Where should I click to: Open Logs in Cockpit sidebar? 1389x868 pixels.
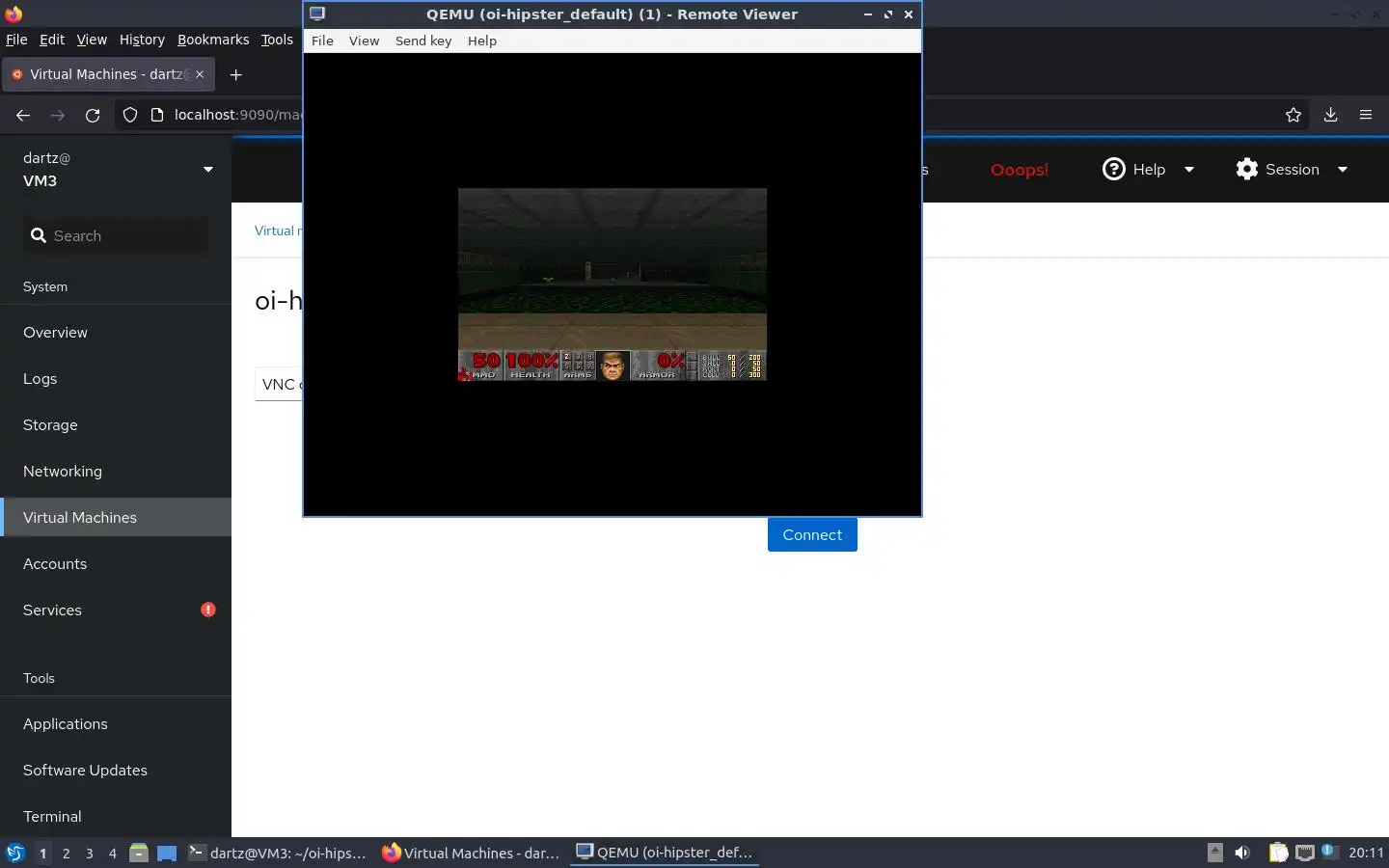tap(116, 378)
